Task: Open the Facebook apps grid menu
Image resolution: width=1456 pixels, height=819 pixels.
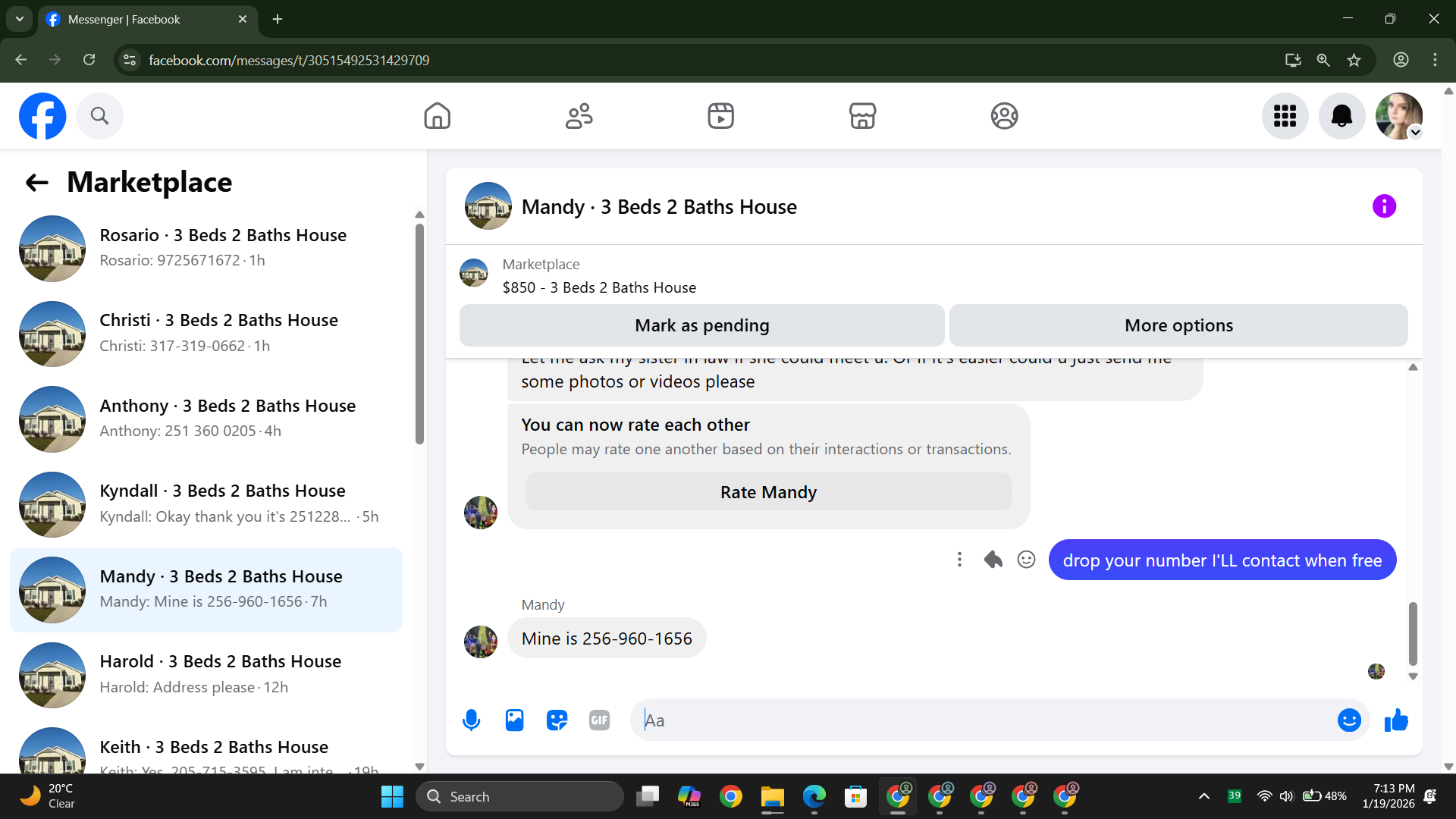Action: click(x=1285, y=116)
